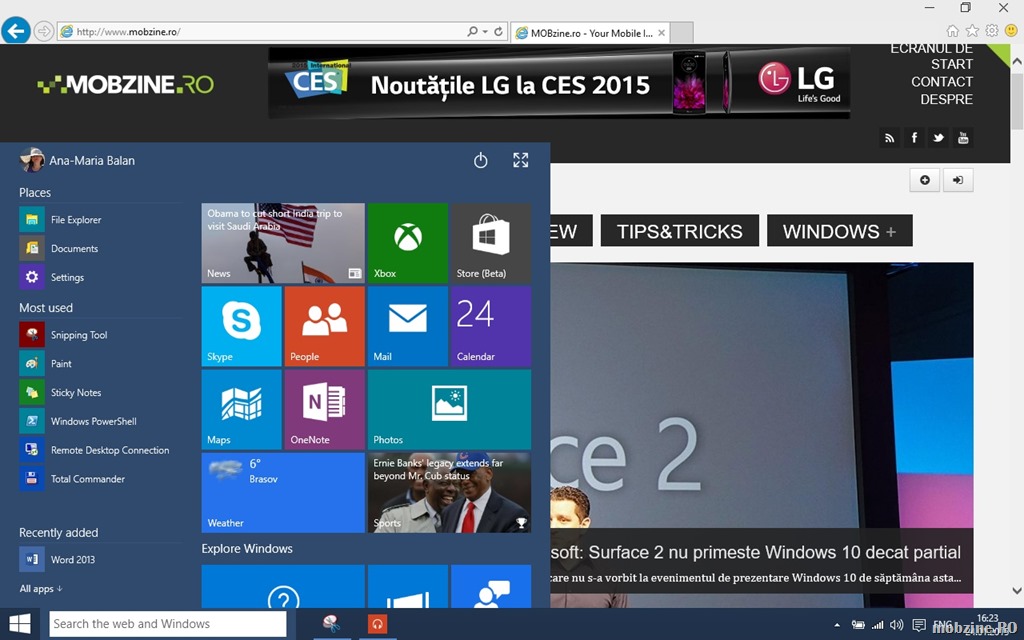Launch Snipping Tool from Most used
The image size is (1024, 640).
point(100,335)
